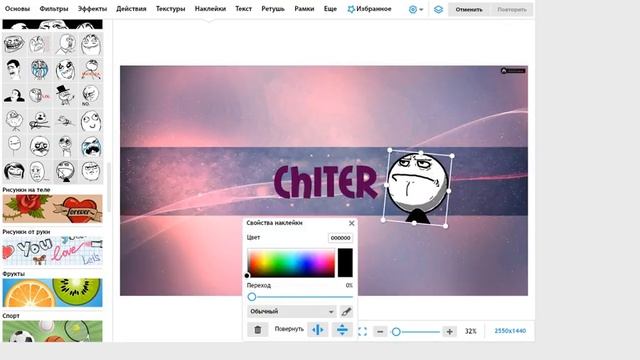Pick the black-haired female troll face sticker
Screen dimensions: 640x360
point(14,171)
